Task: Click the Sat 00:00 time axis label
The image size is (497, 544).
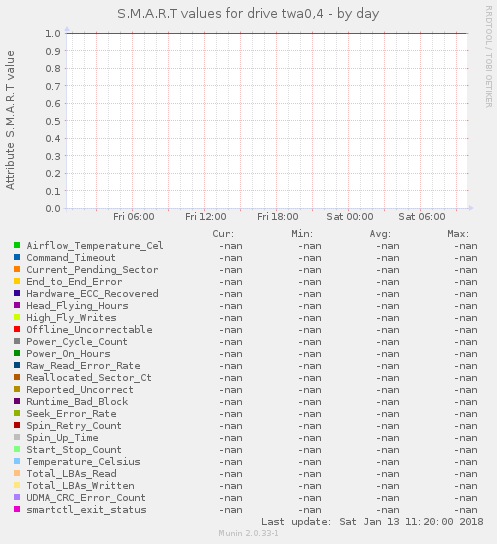Action: tap(350, 216)
